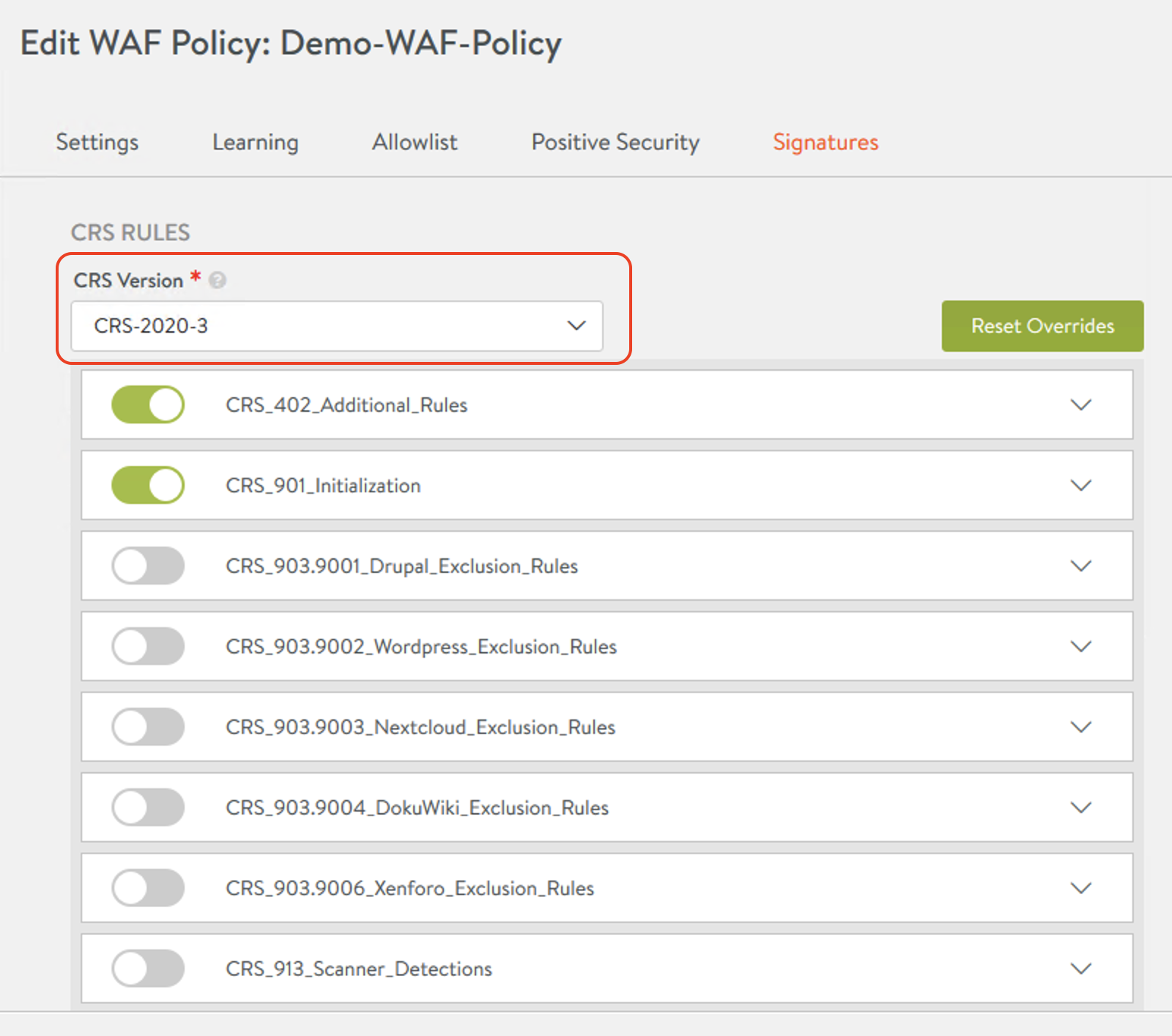The width and height of the screenshot is (1172, 1036).
Task: Click the Reset Overrides button
Action: (1042, 326)
